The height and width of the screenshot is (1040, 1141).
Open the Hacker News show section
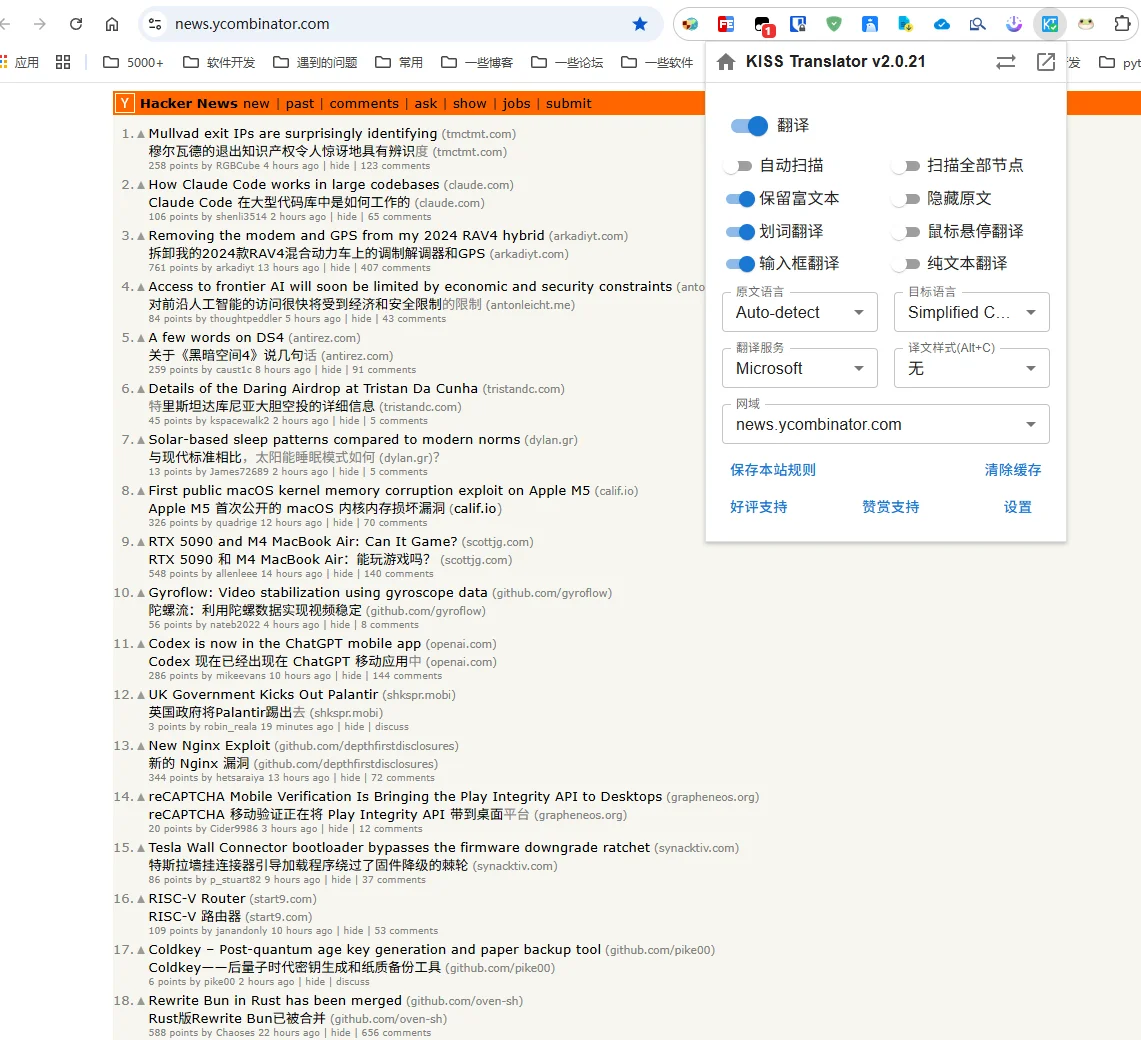click(469, 103)
